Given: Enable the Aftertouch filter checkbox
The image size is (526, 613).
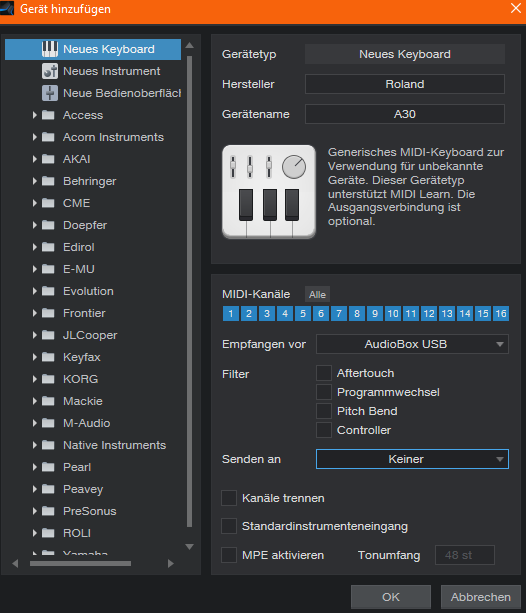Looking at the screenshot, I should [x=324, y=373].
